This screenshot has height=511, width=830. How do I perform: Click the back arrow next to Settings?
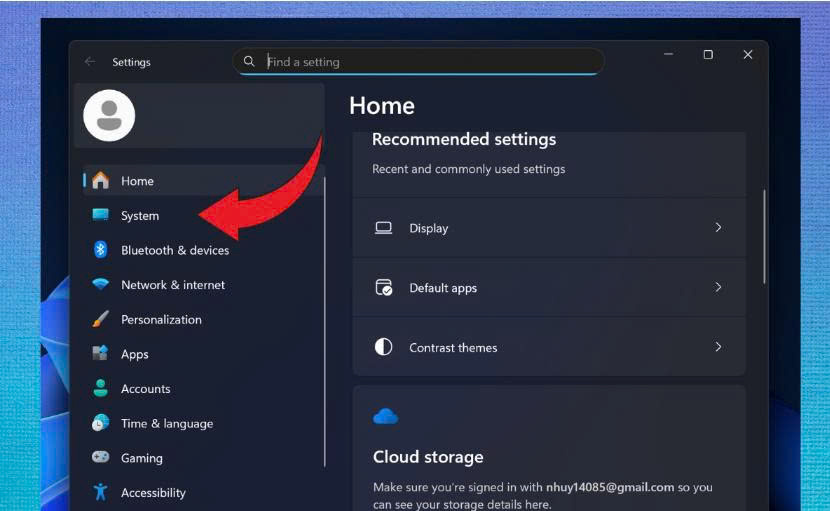tap(89, 61)
